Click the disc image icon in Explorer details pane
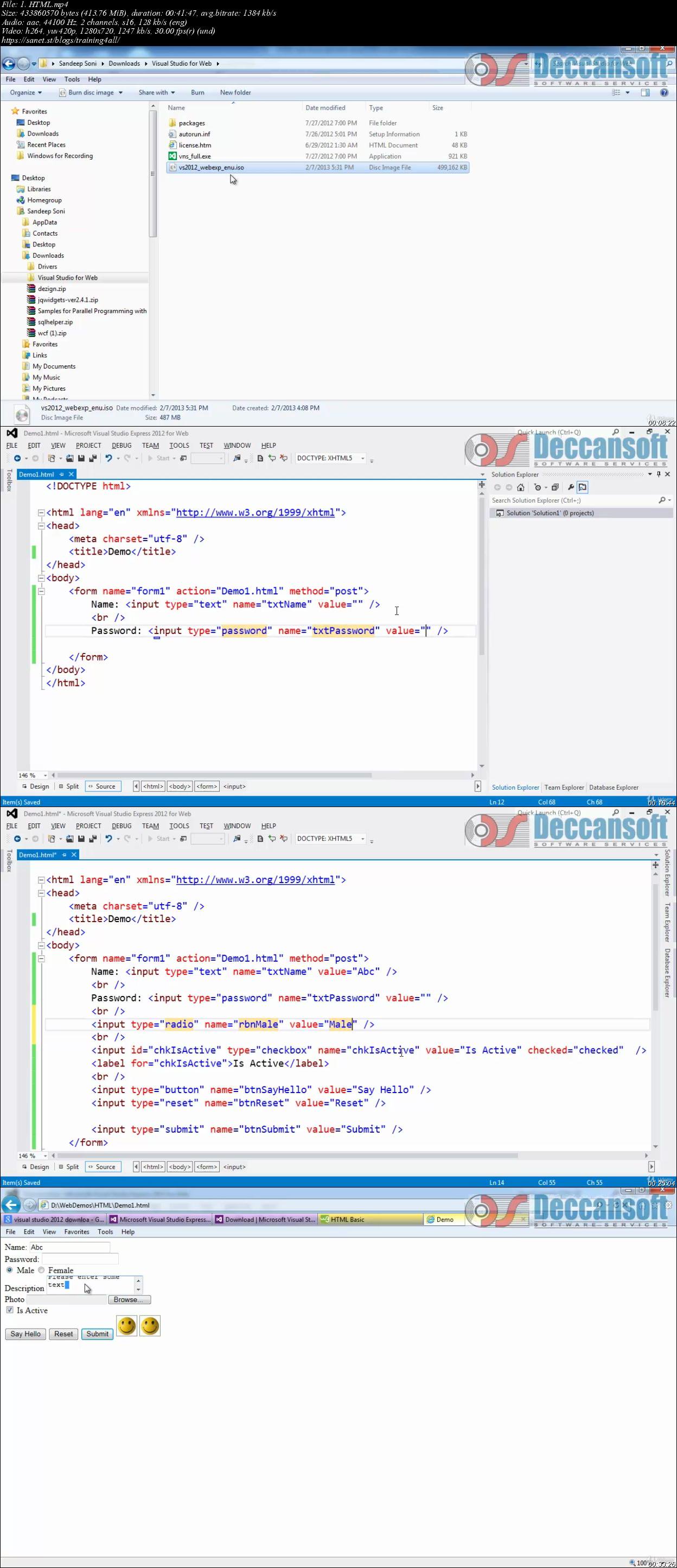The width and height of the screenshot is (677, 1568). pos(22,414)
